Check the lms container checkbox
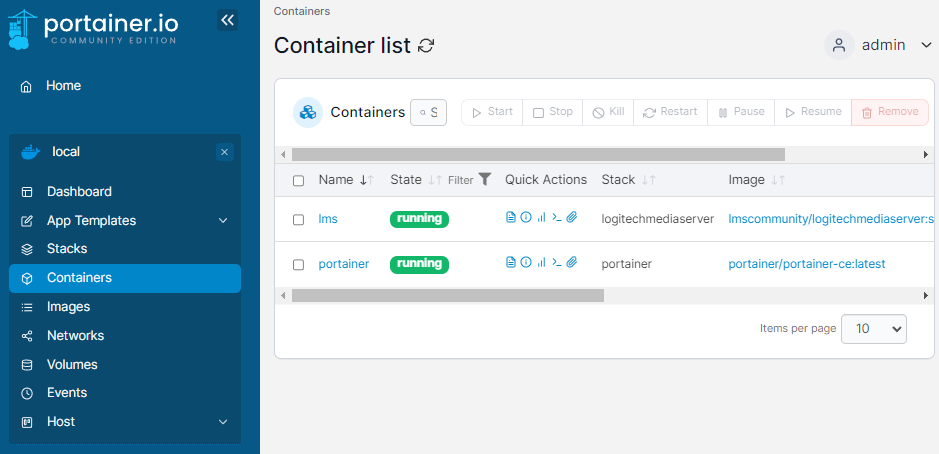This screenshot has width=939, height=454. [x=298, y=220]
